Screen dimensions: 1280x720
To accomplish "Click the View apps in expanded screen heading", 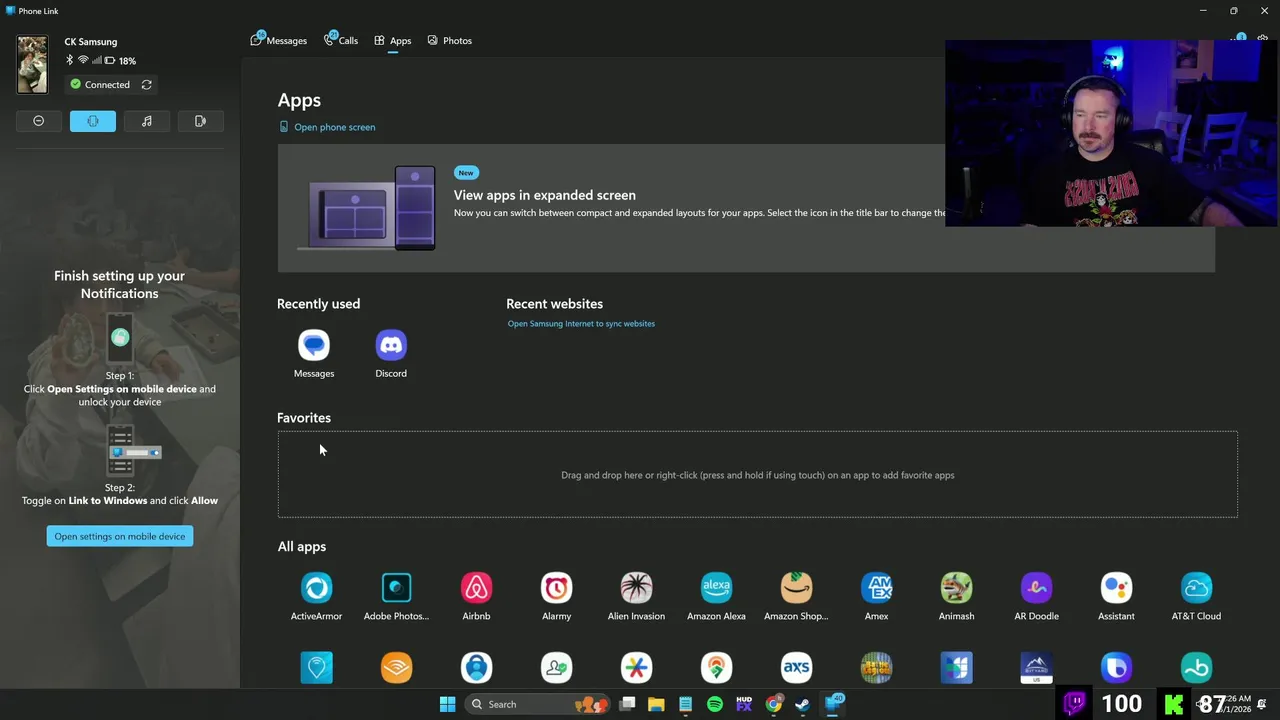I will coord(544,195).
